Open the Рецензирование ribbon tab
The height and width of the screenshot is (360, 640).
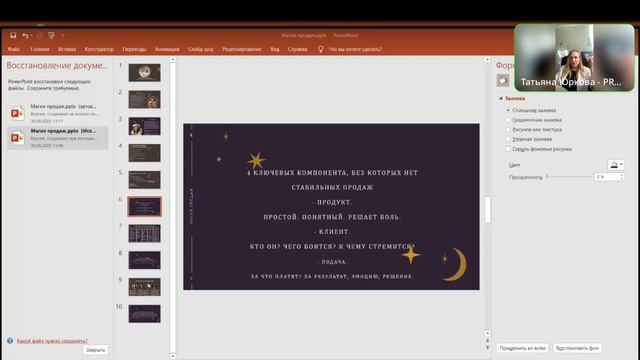pos(242,49)
